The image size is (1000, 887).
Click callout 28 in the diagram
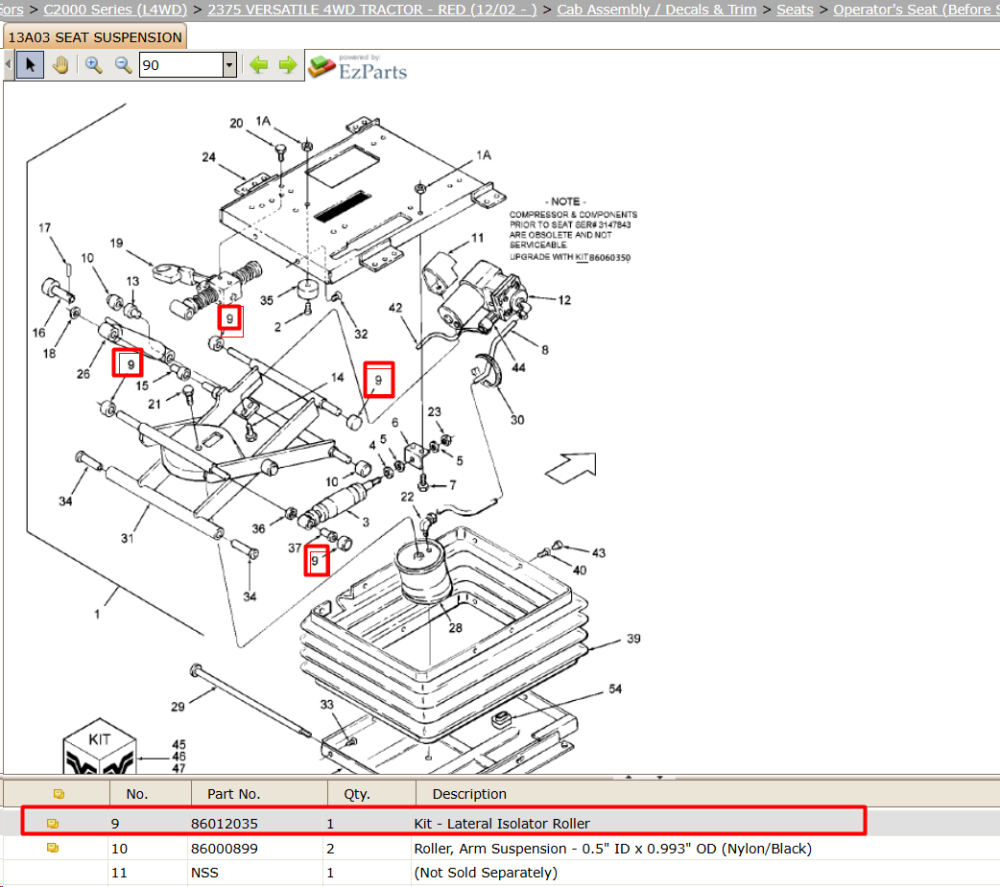click(455, 628)
